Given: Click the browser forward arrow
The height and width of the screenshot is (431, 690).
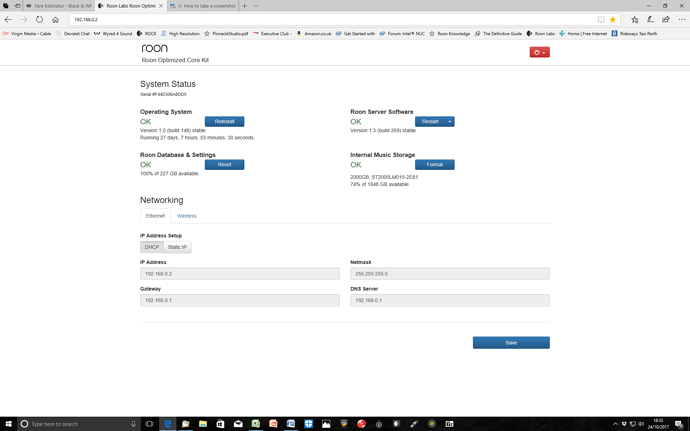Looking at the screenshot, I should coord(24,19).
